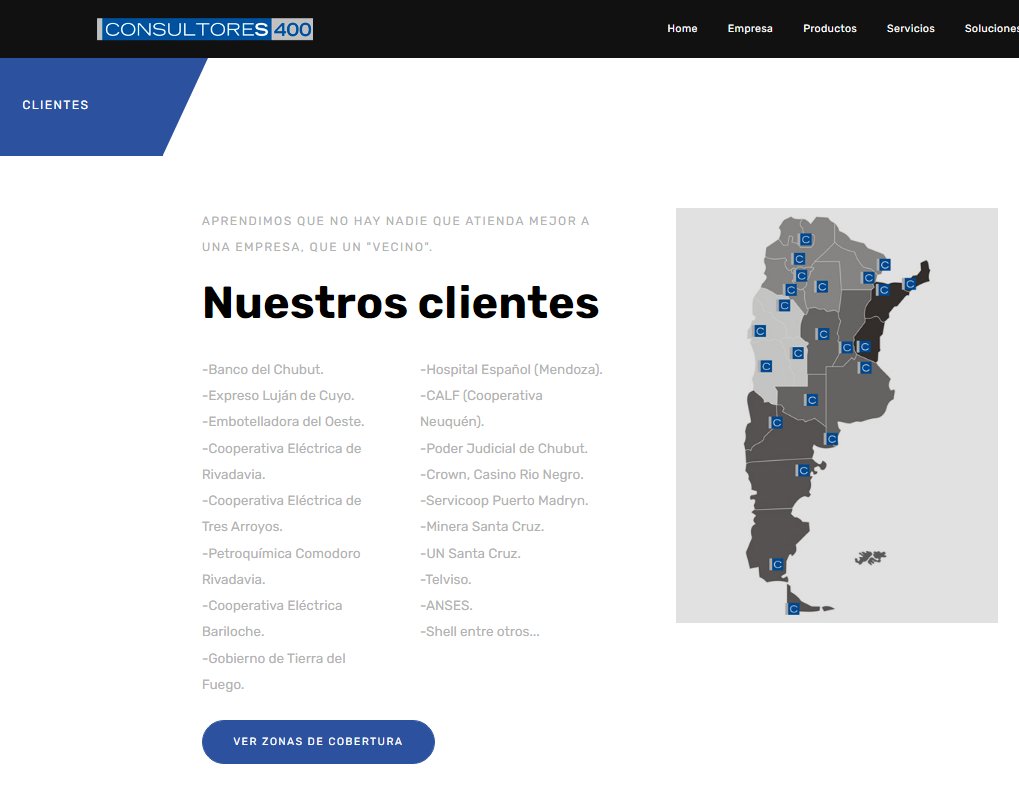Click the C marker in San Juan province

[x=760, y=331]
